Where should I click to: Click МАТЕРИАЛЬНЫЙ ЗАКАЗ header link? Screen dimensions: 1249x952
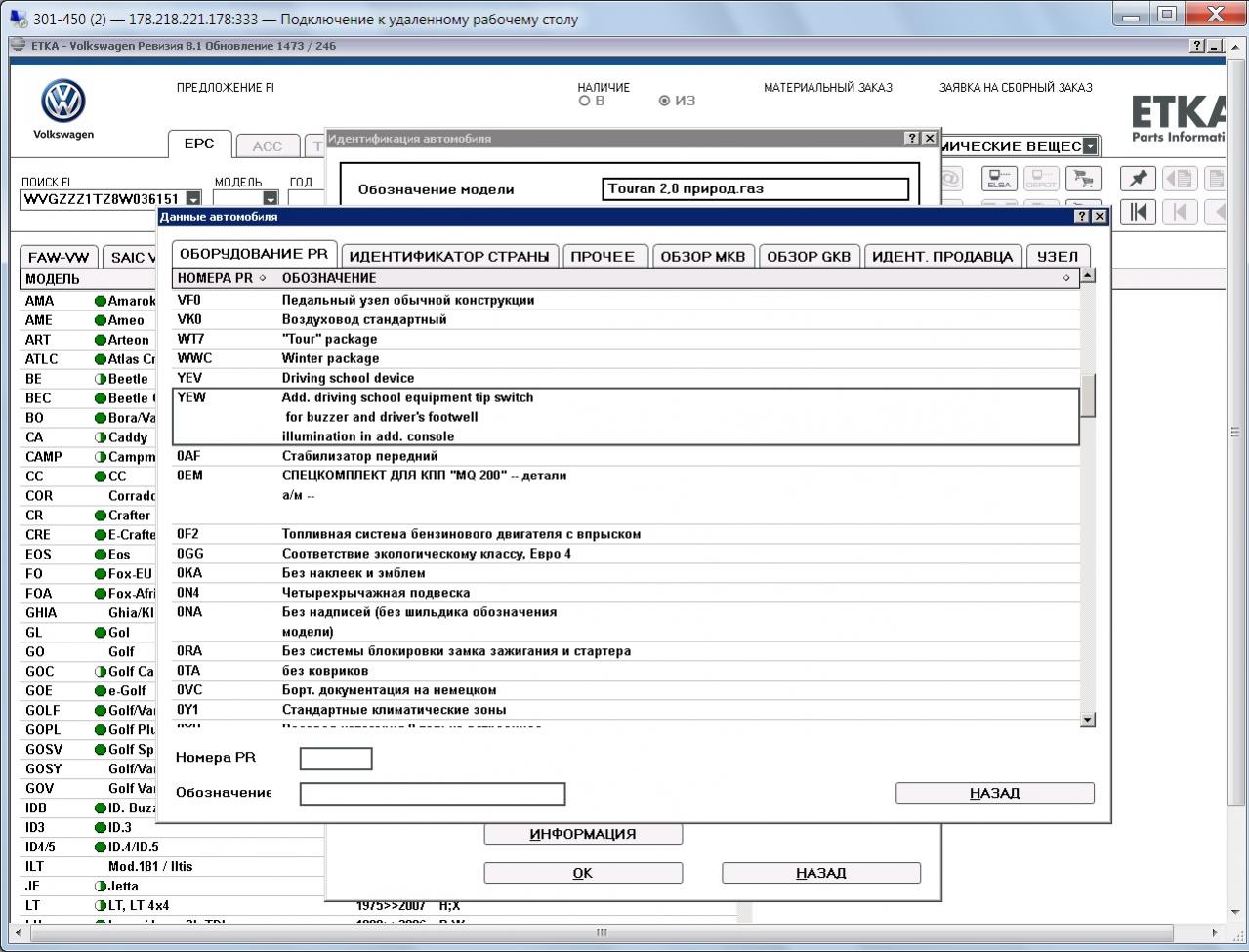828,87
